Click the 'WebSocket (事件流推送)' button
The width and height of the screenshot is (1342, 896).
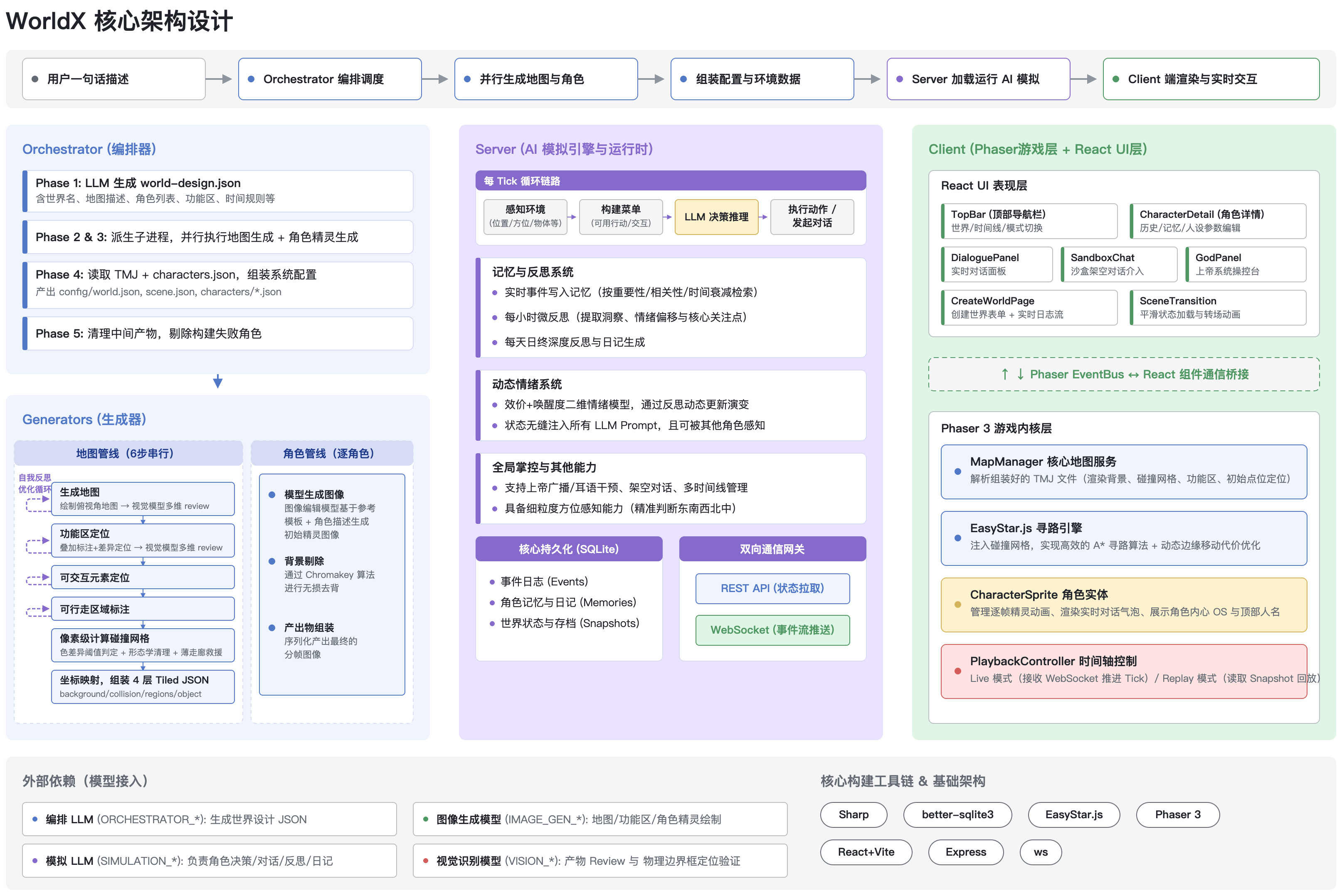772,630
